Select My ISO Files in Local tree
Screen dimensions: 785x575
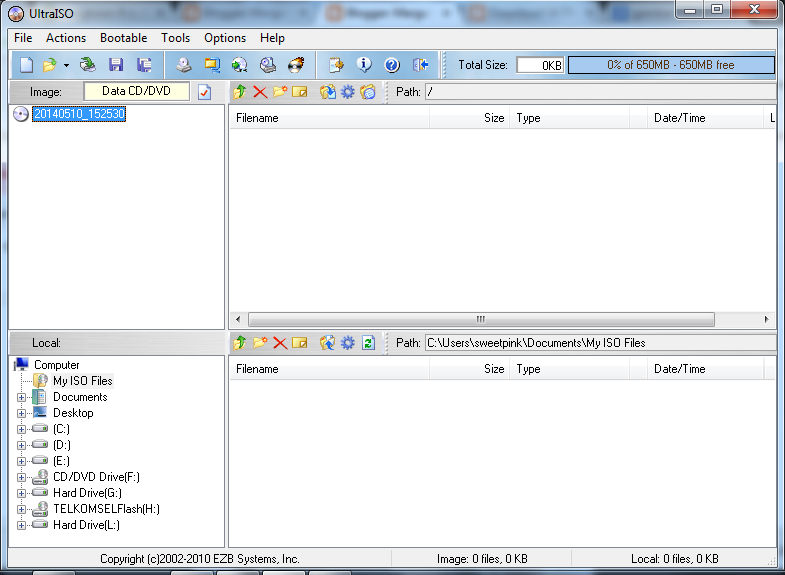point(83,381)
